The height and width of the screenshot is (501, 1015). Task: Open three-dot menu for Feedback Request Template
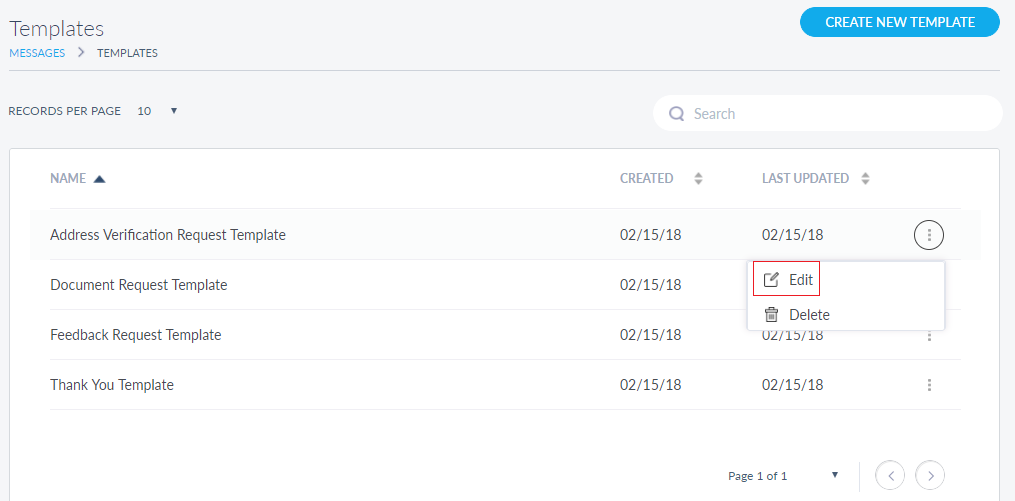[929, 337]
